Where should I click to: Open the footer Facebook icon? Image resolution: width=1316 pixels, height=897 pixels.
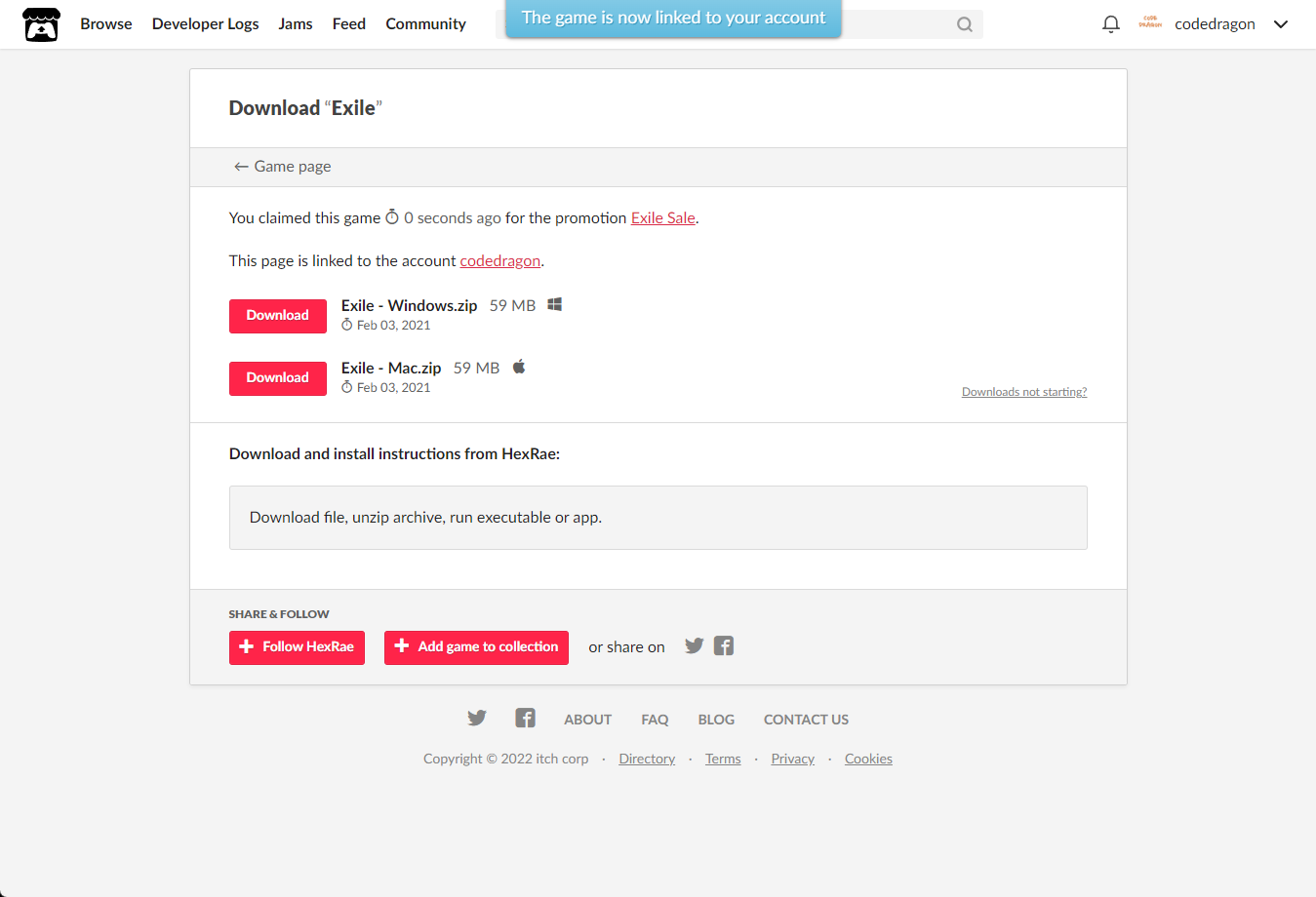525,719
